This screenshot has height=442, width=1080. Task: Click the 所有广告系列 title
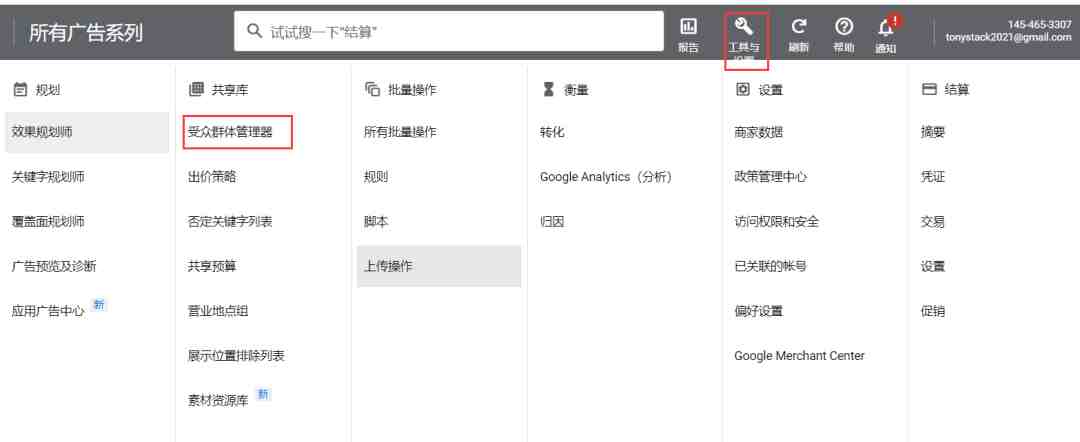point(86,32)
